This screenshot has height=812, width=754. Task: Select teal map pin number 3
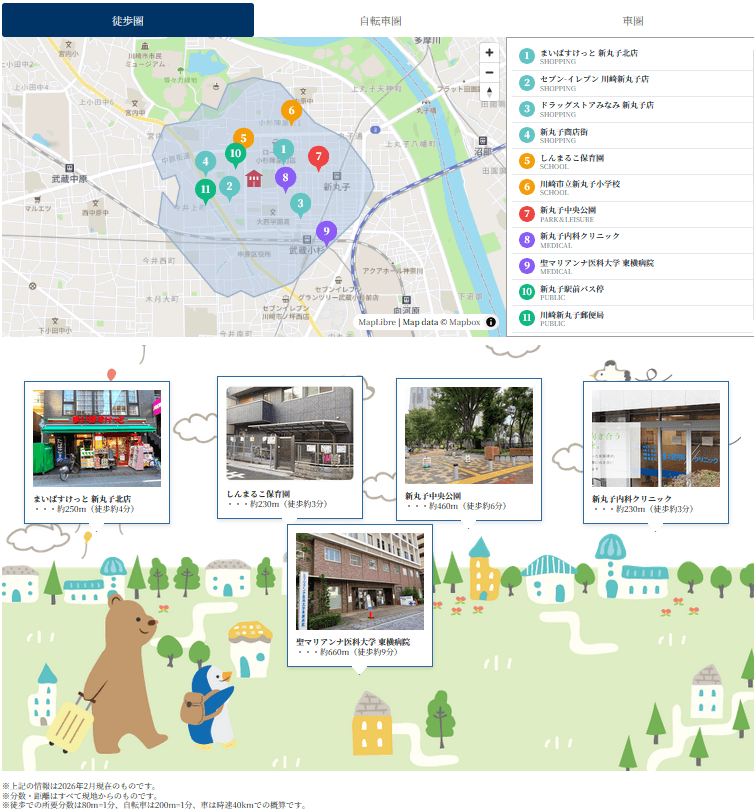point(300,205)
